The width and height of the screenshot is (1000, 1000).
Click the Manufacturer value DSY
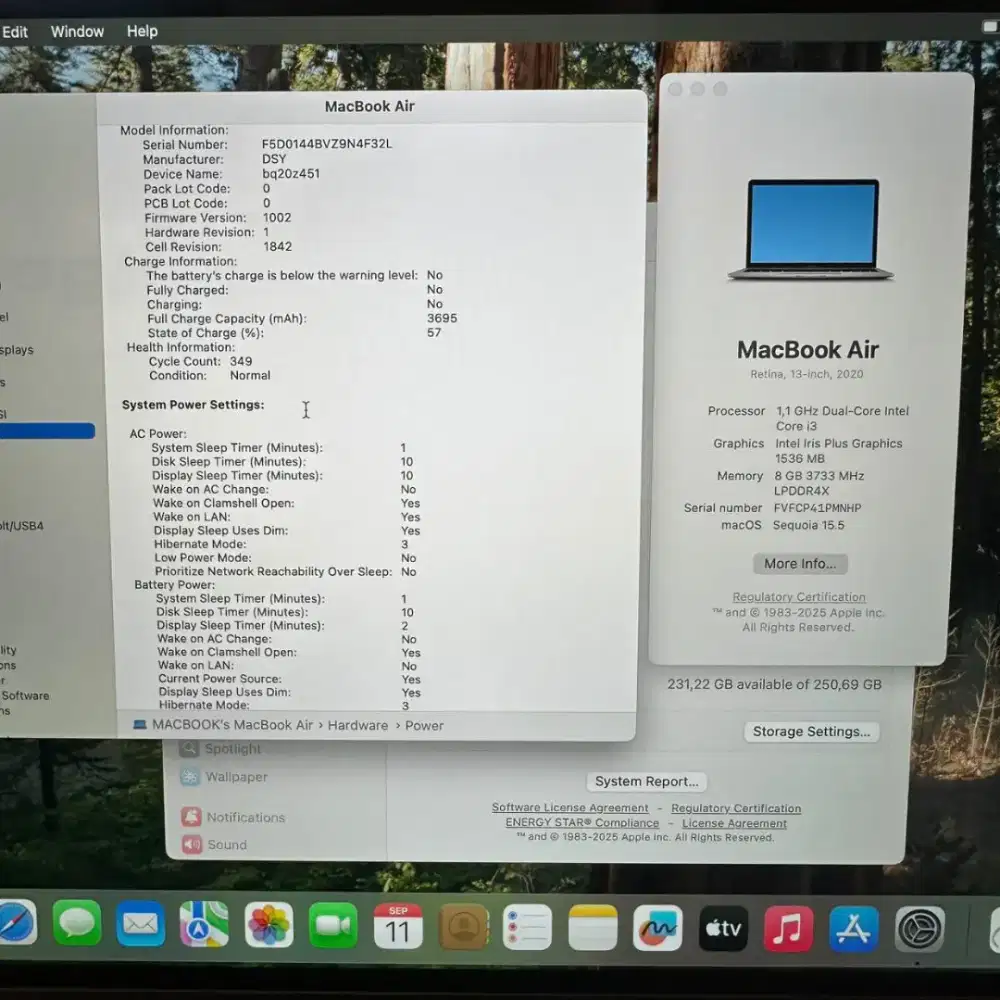coord(274,159)
